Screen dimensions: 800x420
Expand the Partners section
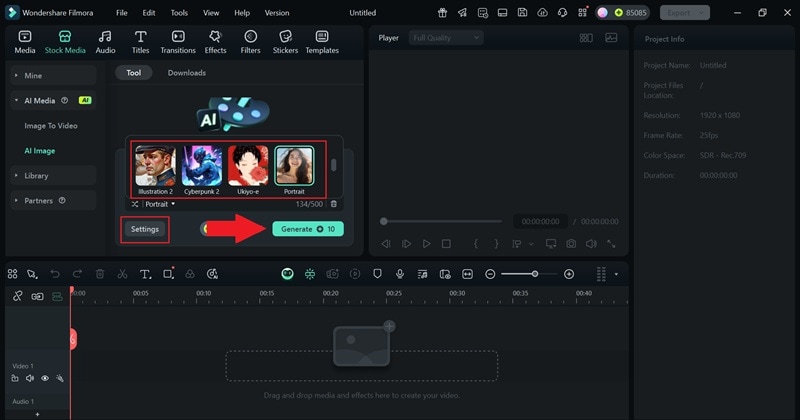click(53, 201)
